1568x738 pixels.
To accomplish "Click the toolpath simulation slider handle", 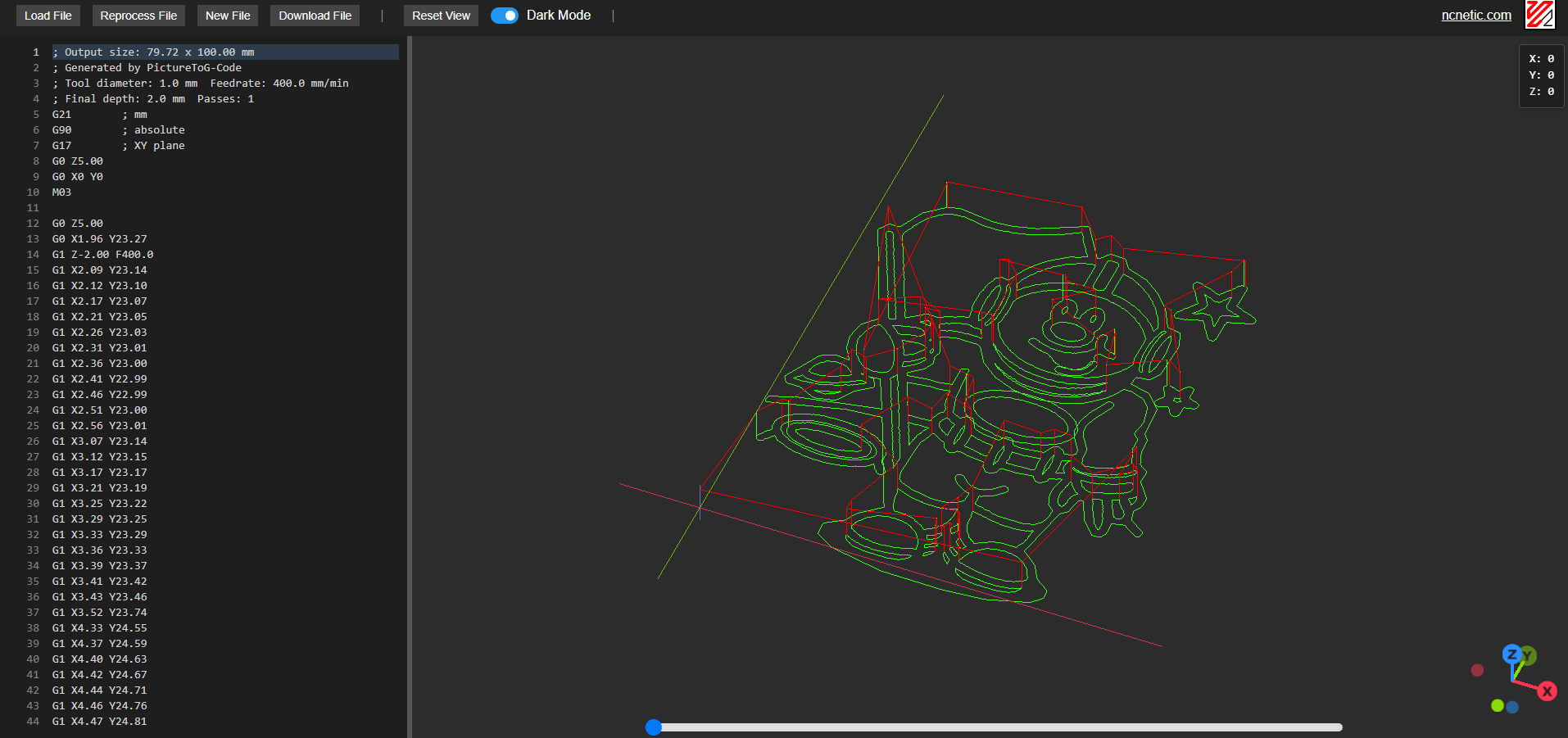I will [653, 727].
